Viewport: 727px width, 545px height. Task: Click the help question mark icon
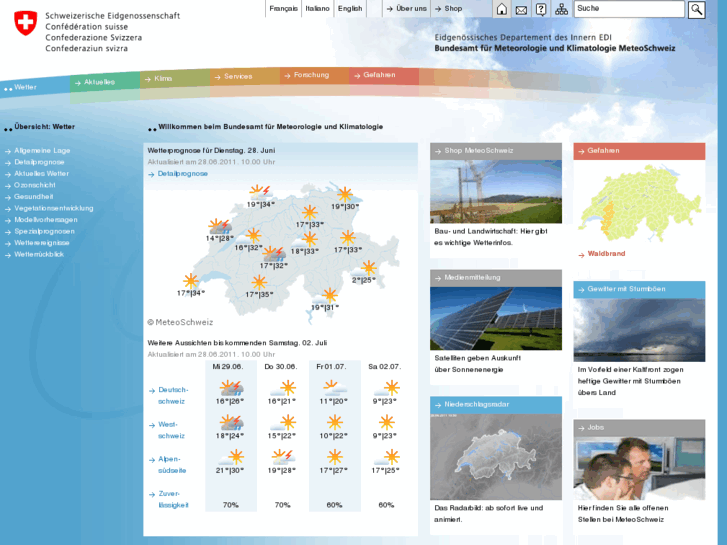click(x=541, y=9)
